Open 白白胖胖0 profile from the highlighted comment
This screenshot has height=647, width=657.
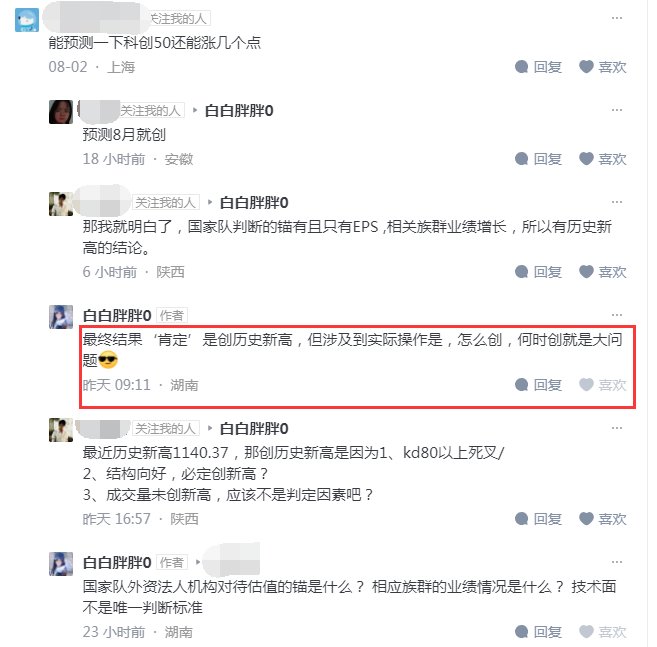click(117, 316)
